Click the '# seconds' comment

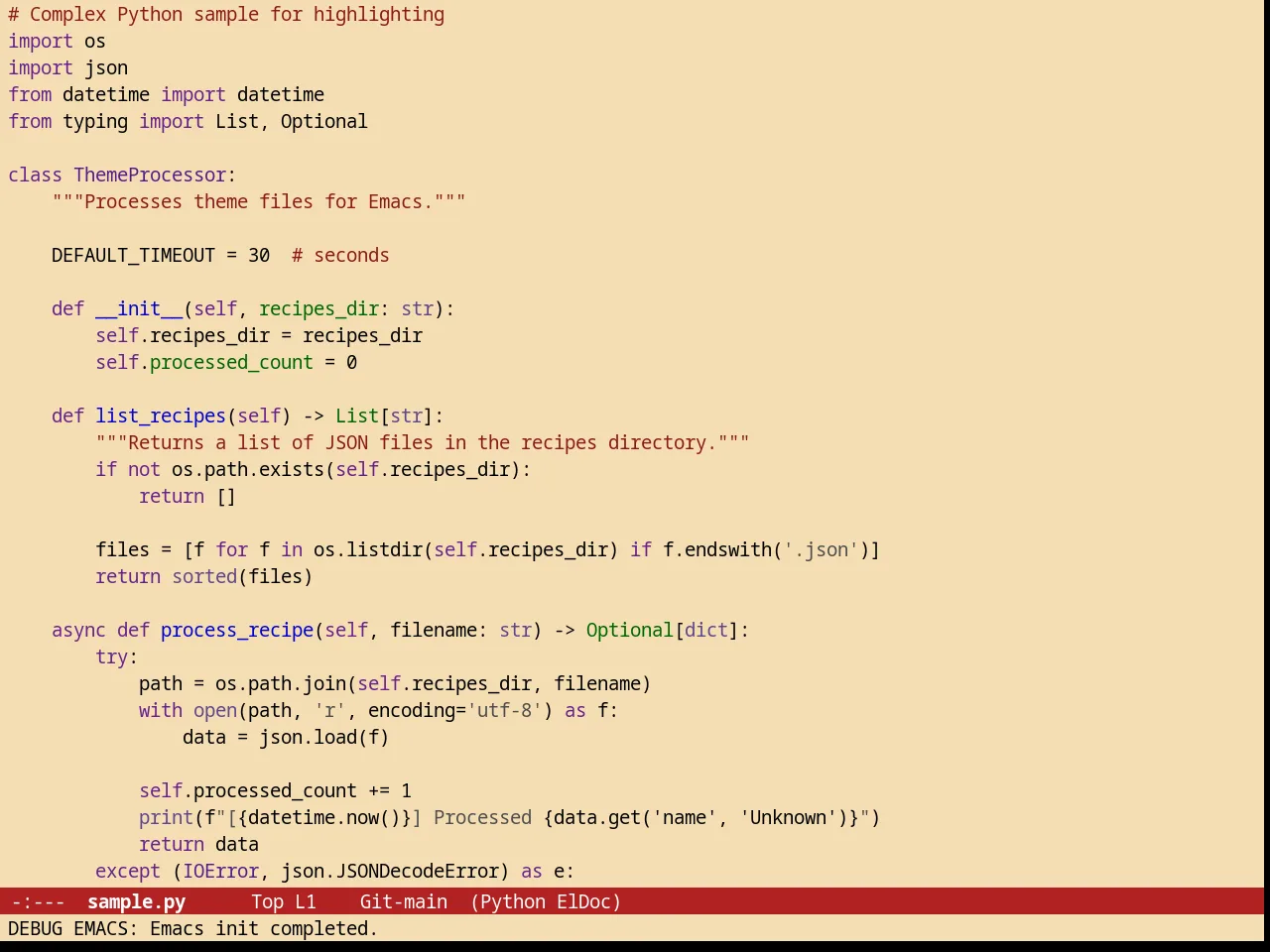340,256
